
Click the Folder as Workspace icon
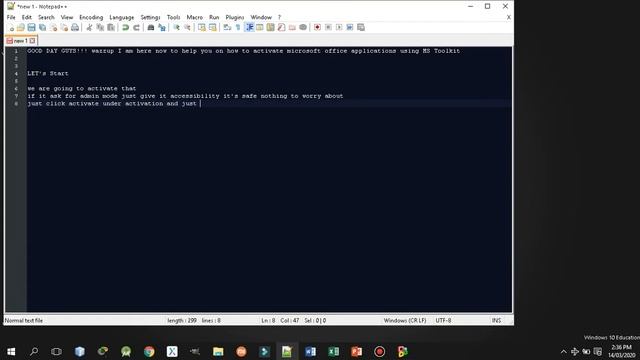point(292,27)
